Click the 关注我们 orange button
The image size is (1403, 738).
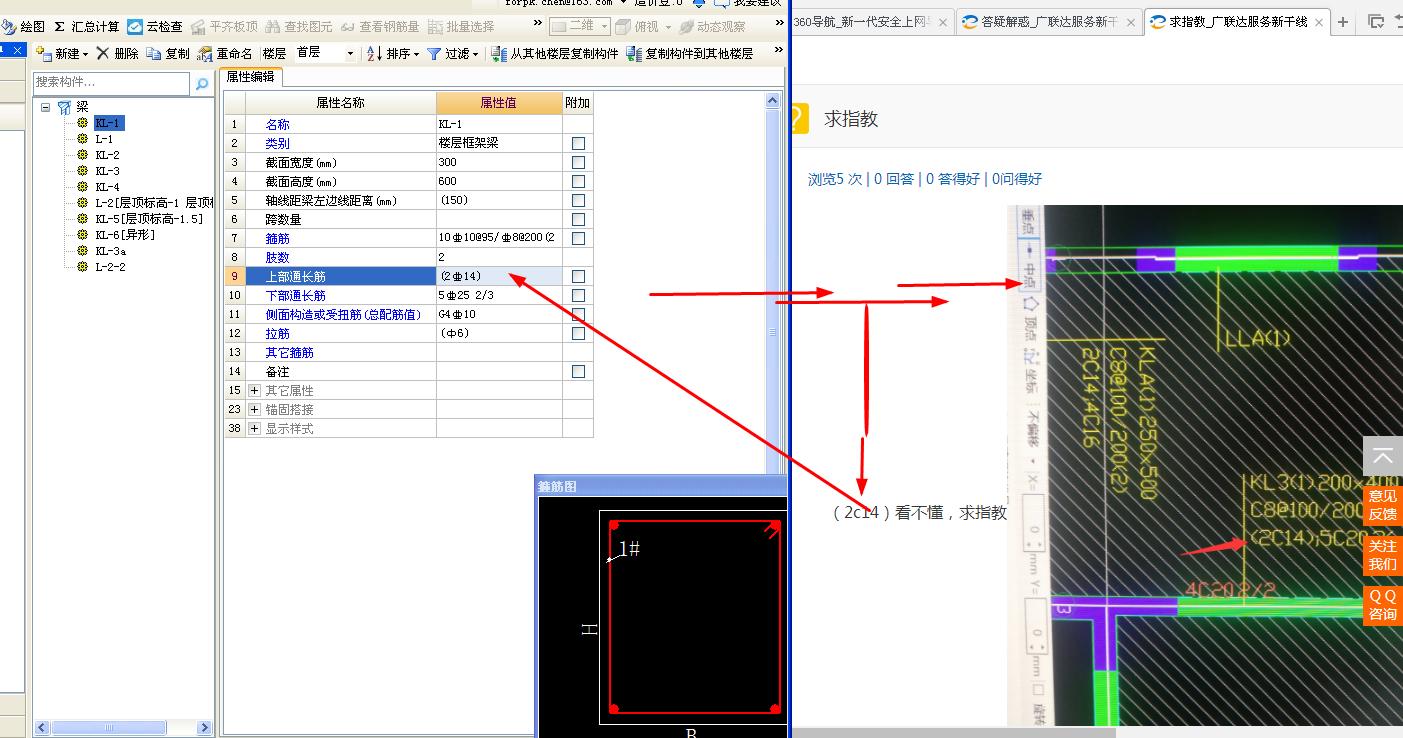click(1383, 555)
